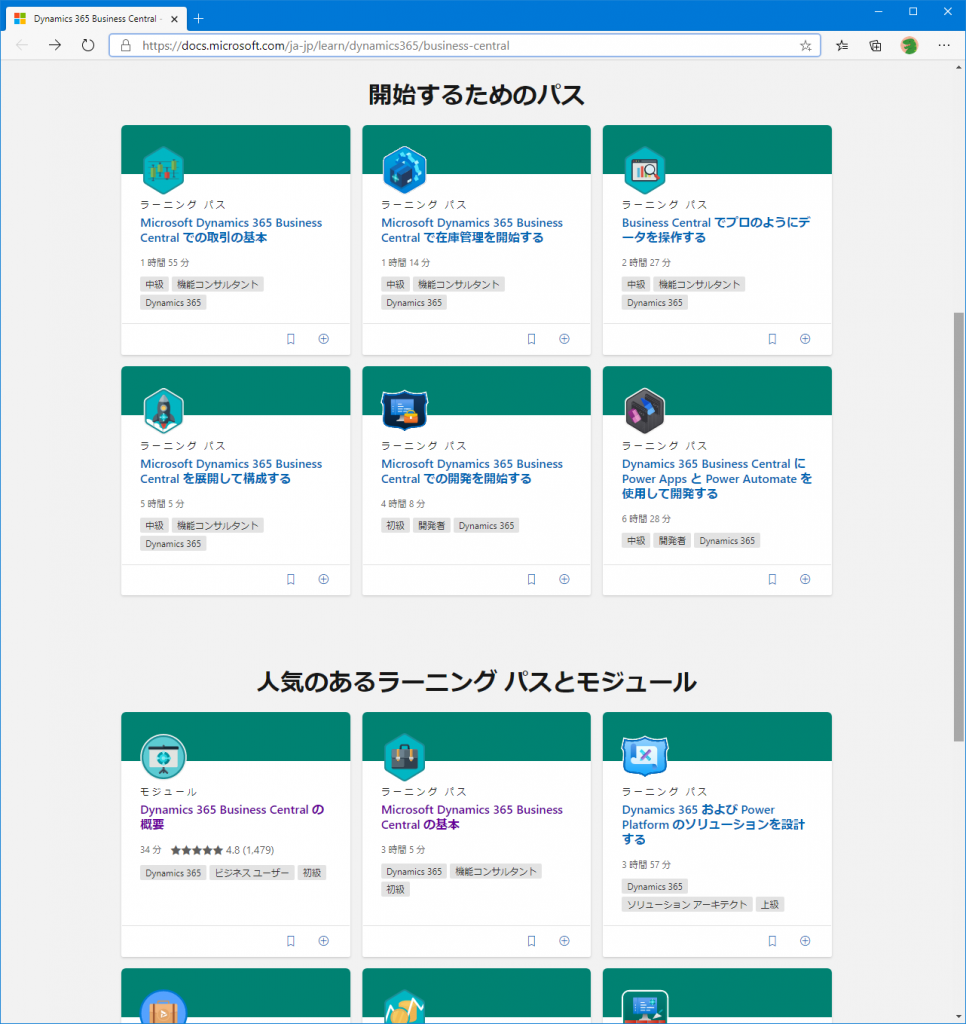Add 開発を開始する card to collection
This screenshot has height=1024, width=966.
[x=564, y=579]
